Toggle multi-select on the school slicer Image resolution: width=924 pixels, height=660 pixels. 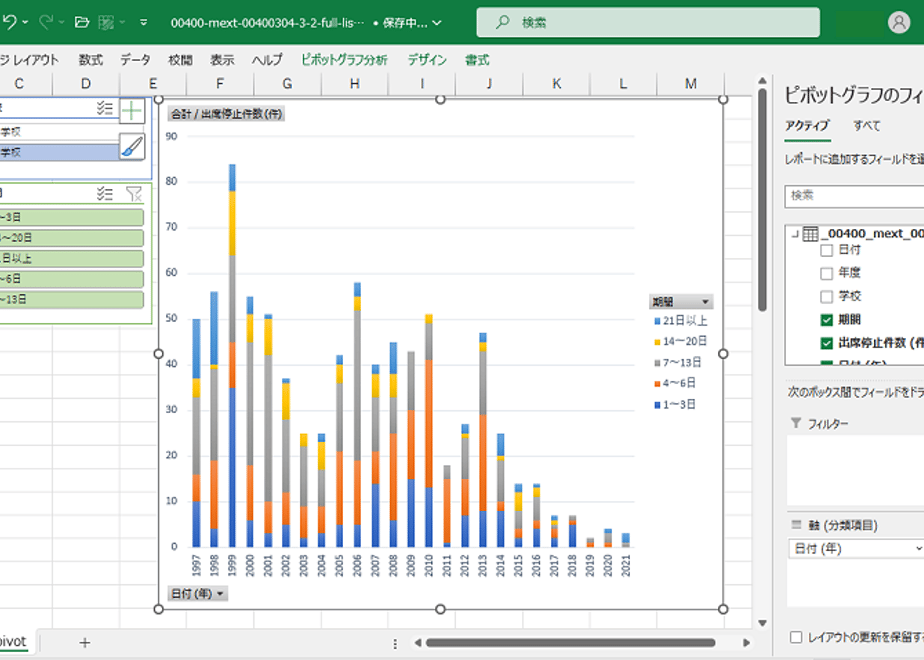point(105,107)
